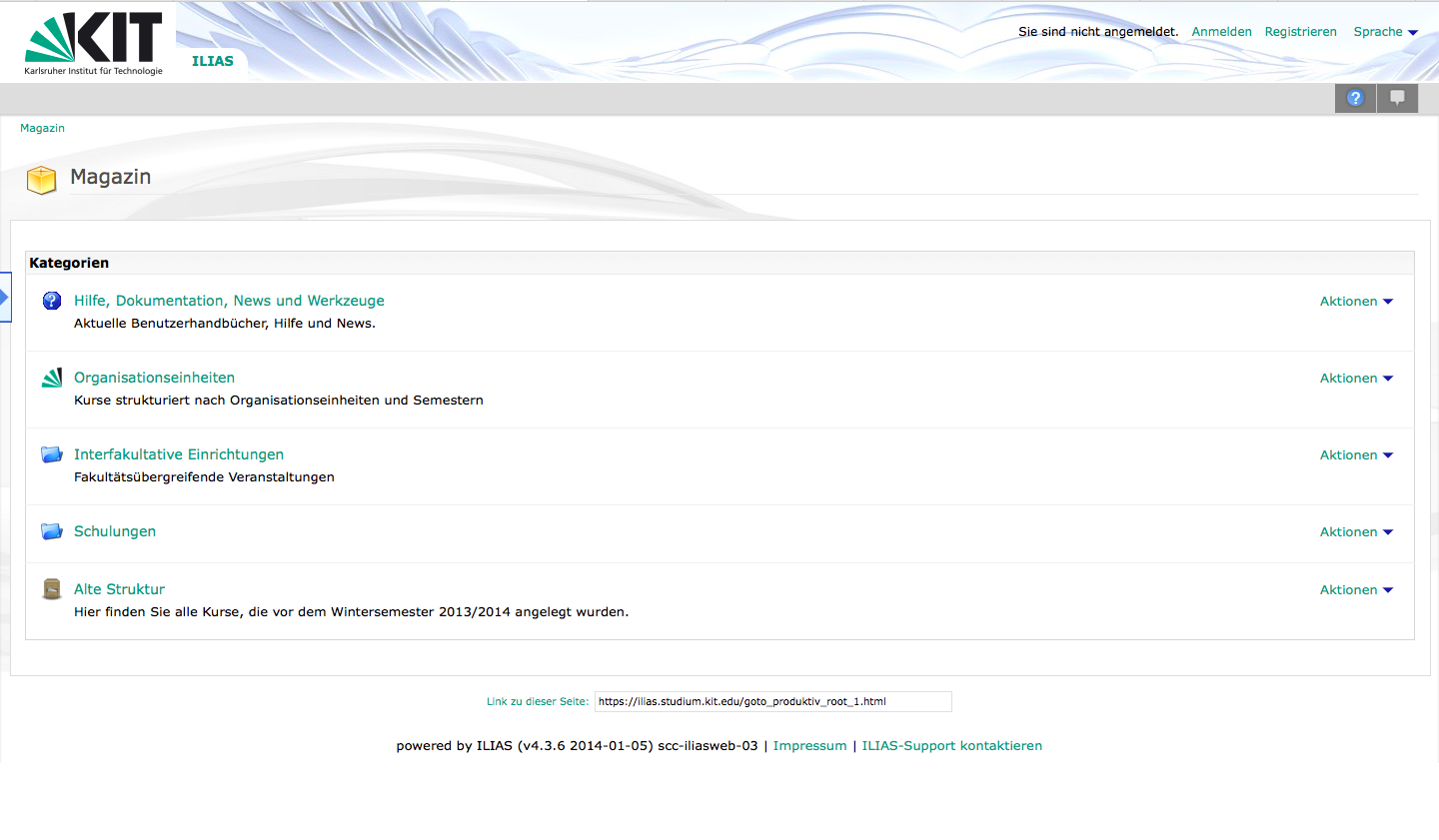Click the blue question mark category icon
Viewport: 1439px width, 840px height.
pyautogui.click(x=52, y=301)
